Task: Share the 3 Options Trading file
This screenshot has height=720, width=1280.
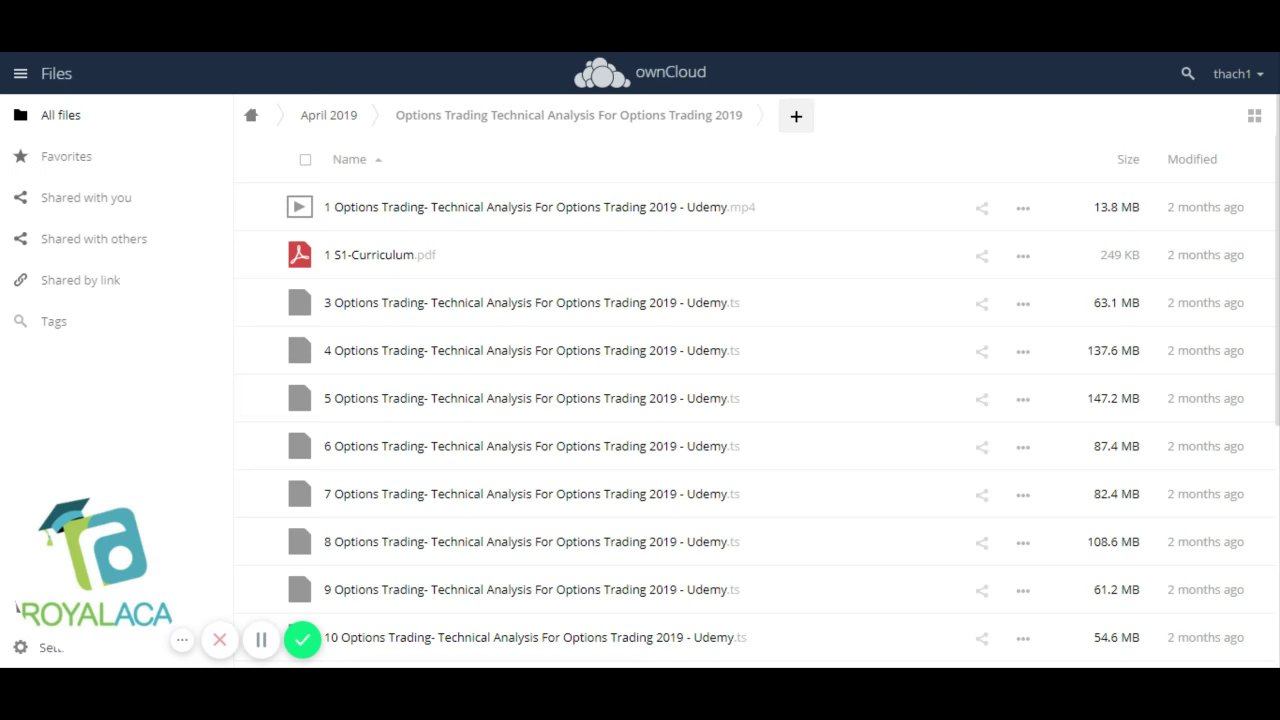Action: coord(982,304)
